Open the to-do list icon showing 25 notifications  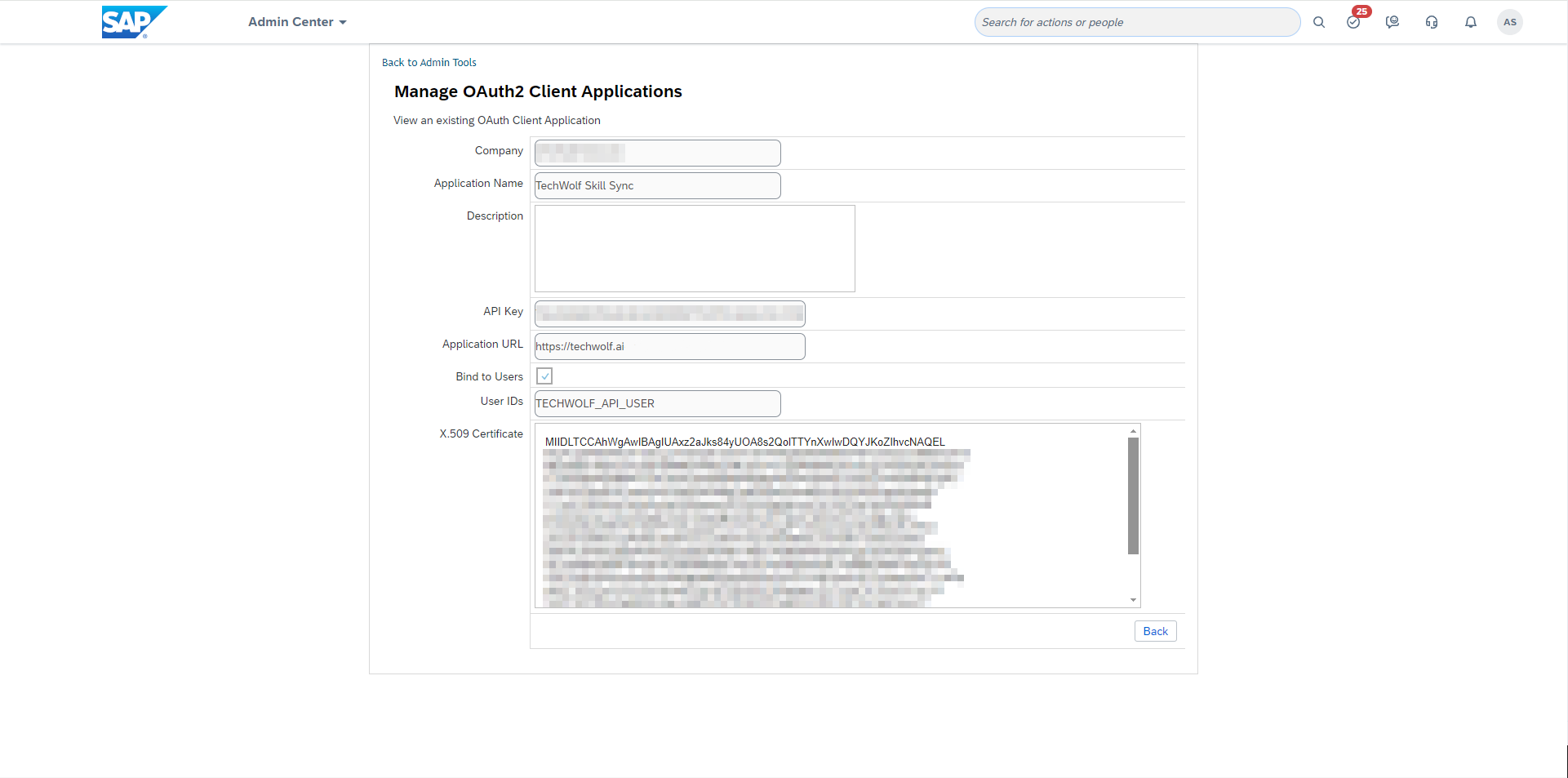pyautogui.click(x=1353, y=22)
